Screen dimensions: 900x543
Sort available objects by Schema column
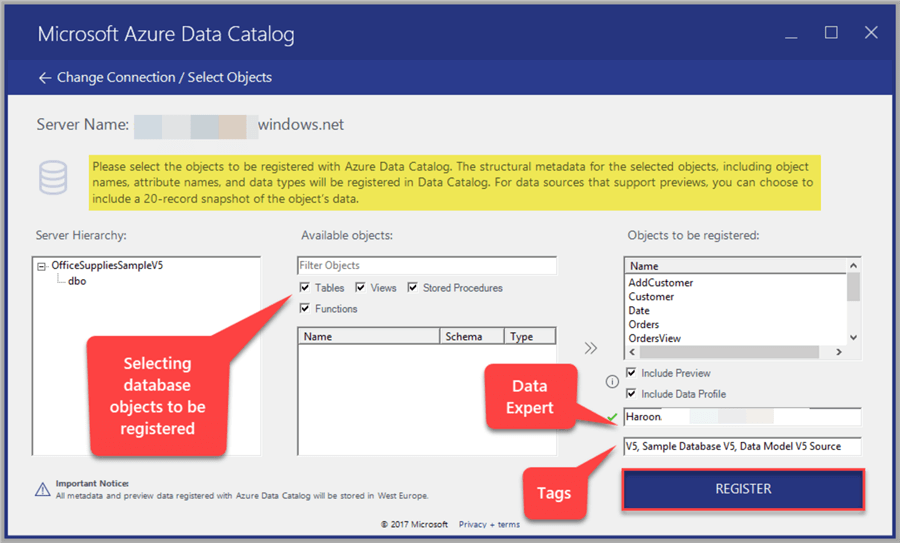472,336
